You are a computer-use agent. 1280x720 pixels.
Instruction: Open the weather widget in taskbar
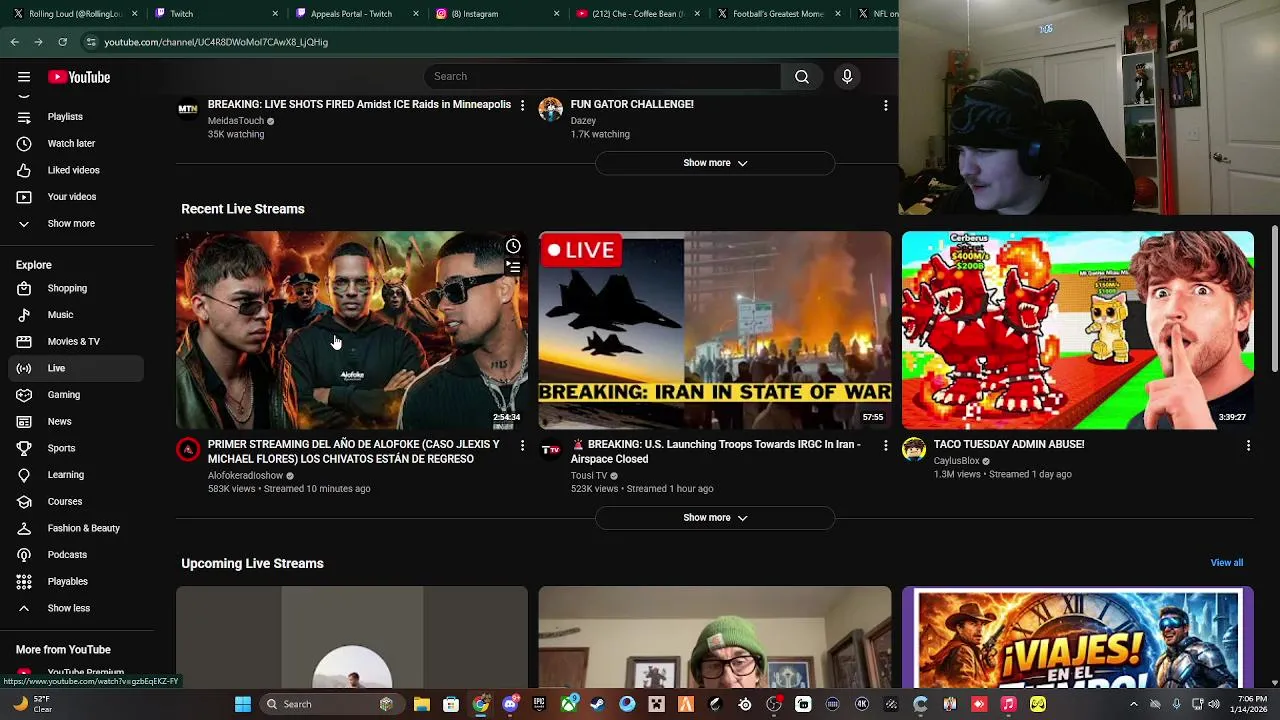[x=32, y=704]
